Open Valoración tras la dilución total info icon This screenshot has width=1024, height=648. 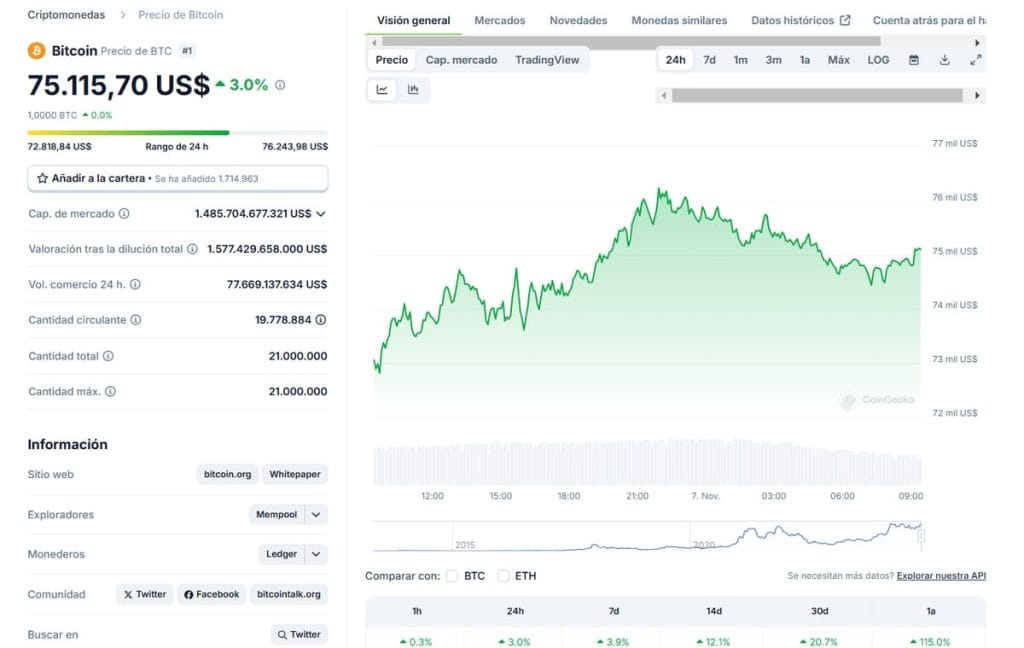point(192,249)
